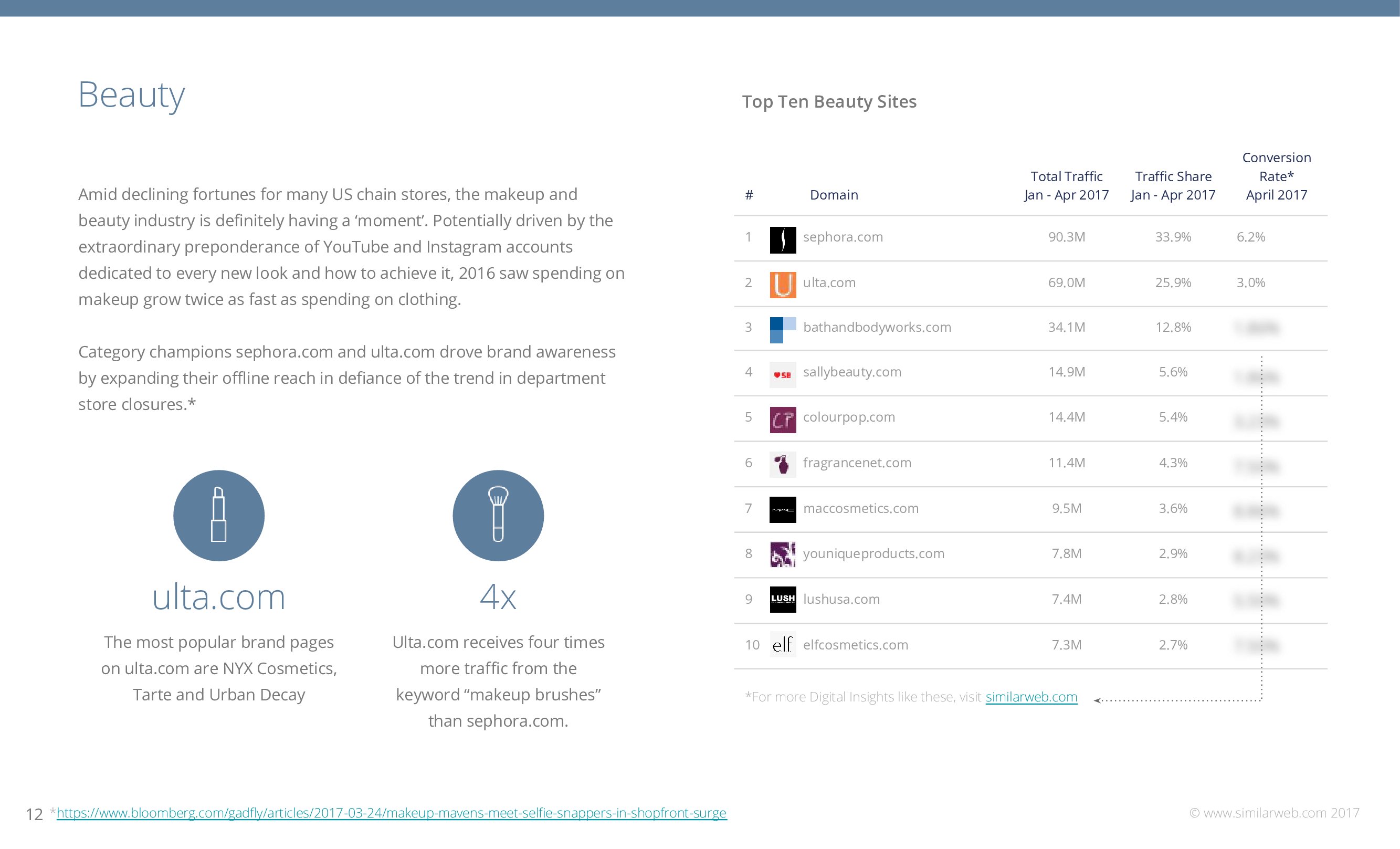Click the round lipstick icon
The image size is (1400, 849).
pos(219,516)
